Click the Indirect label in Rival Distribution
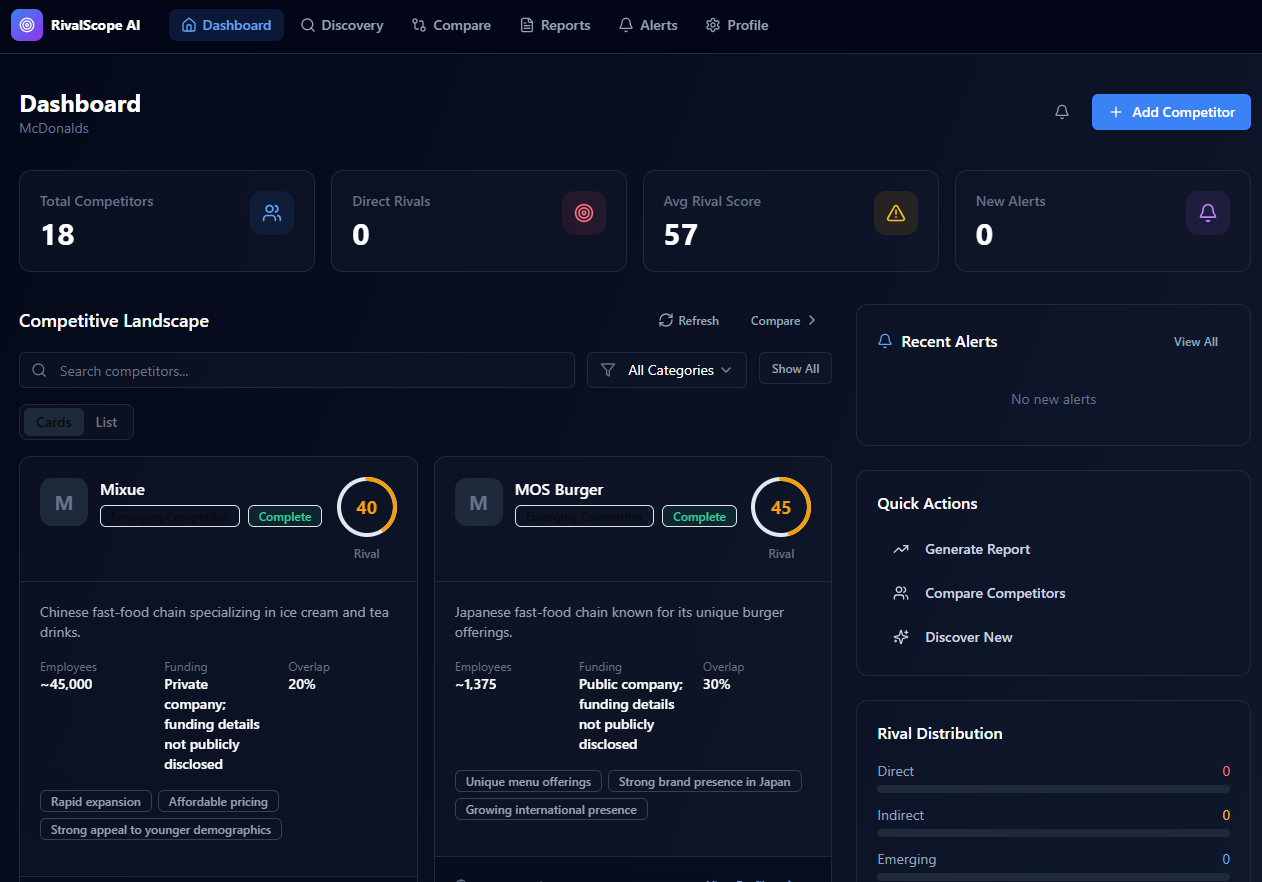1262x882 pixels. tap(900, 815)
